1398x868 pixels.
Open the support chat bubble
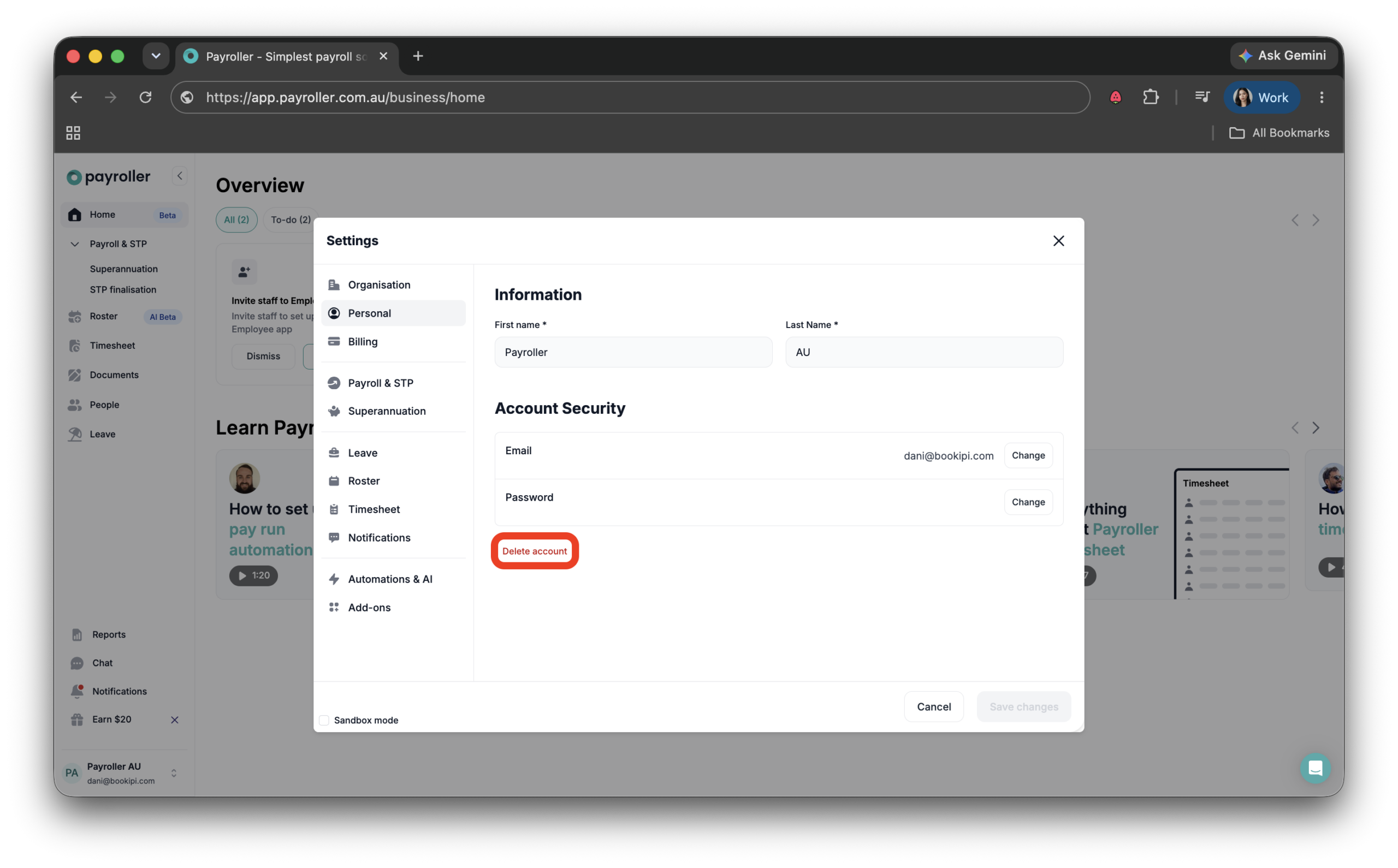1316,768
